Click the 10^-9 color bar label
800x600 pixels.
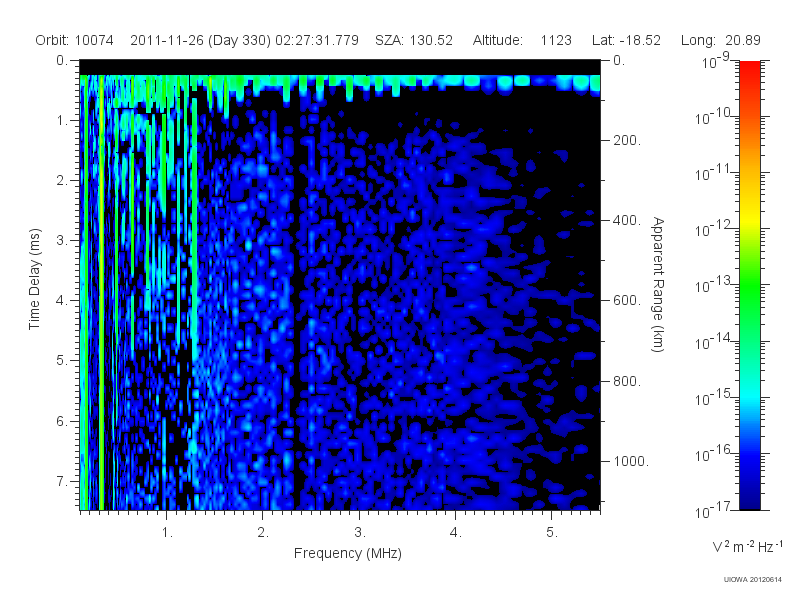[x=716, y=61]
